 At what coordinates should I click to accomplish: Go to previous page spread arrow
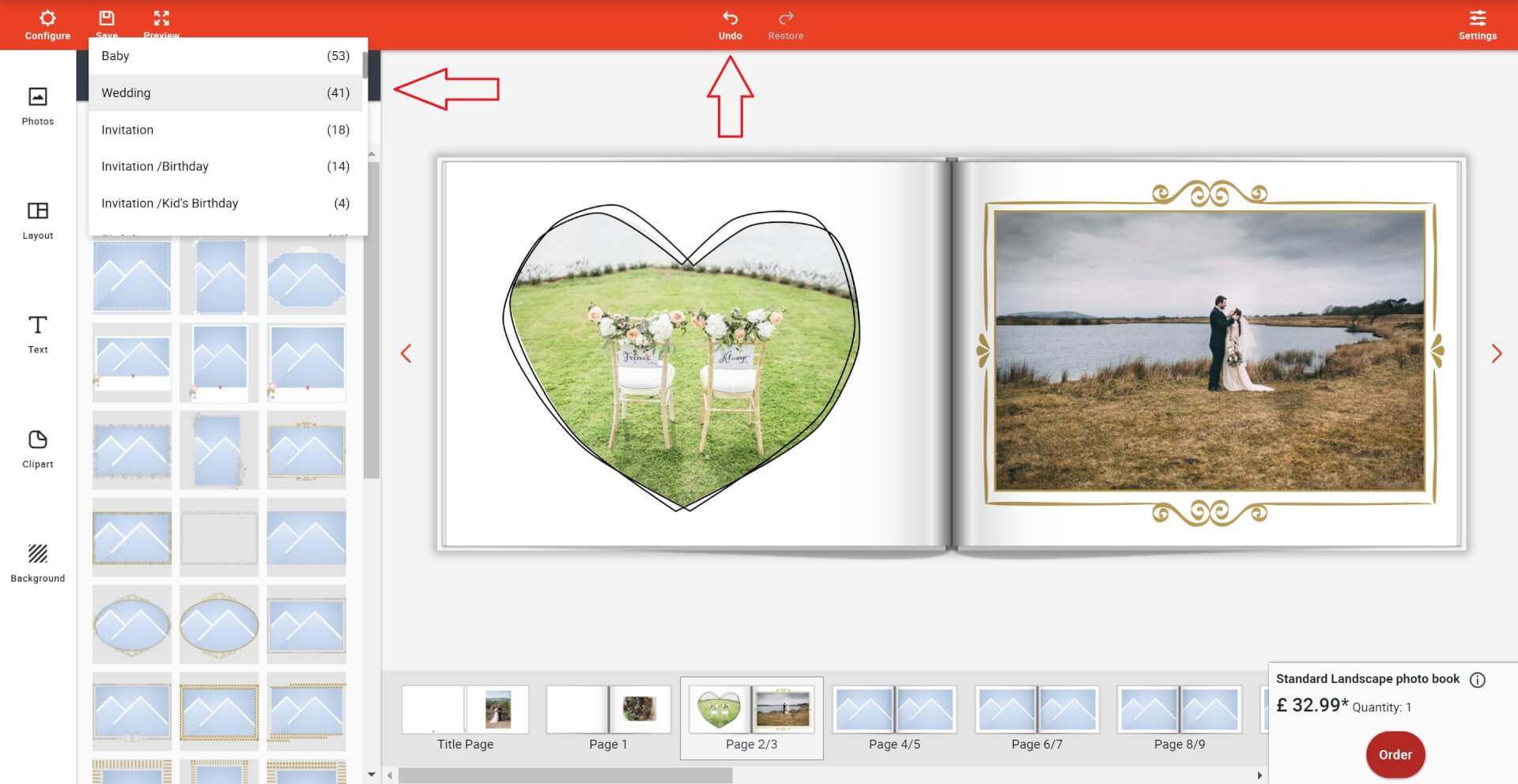coord(406,353)
